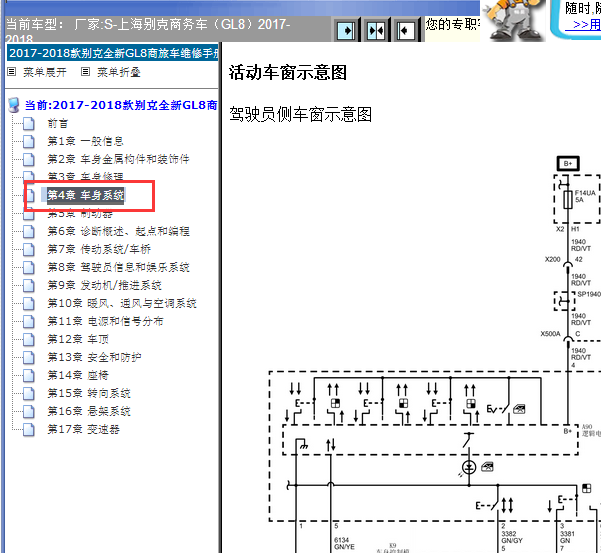The image size is (601, 553).
Task: Click the center-split arrows toolbar button
Action: (x=376, y=30)
